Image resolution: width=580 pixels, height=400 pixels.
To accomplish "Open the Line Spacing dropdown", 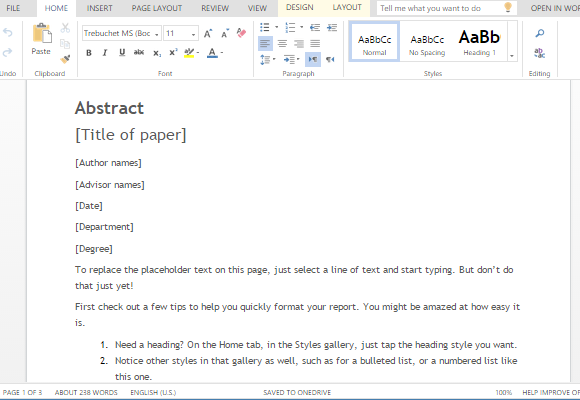I will coord(268,60).
